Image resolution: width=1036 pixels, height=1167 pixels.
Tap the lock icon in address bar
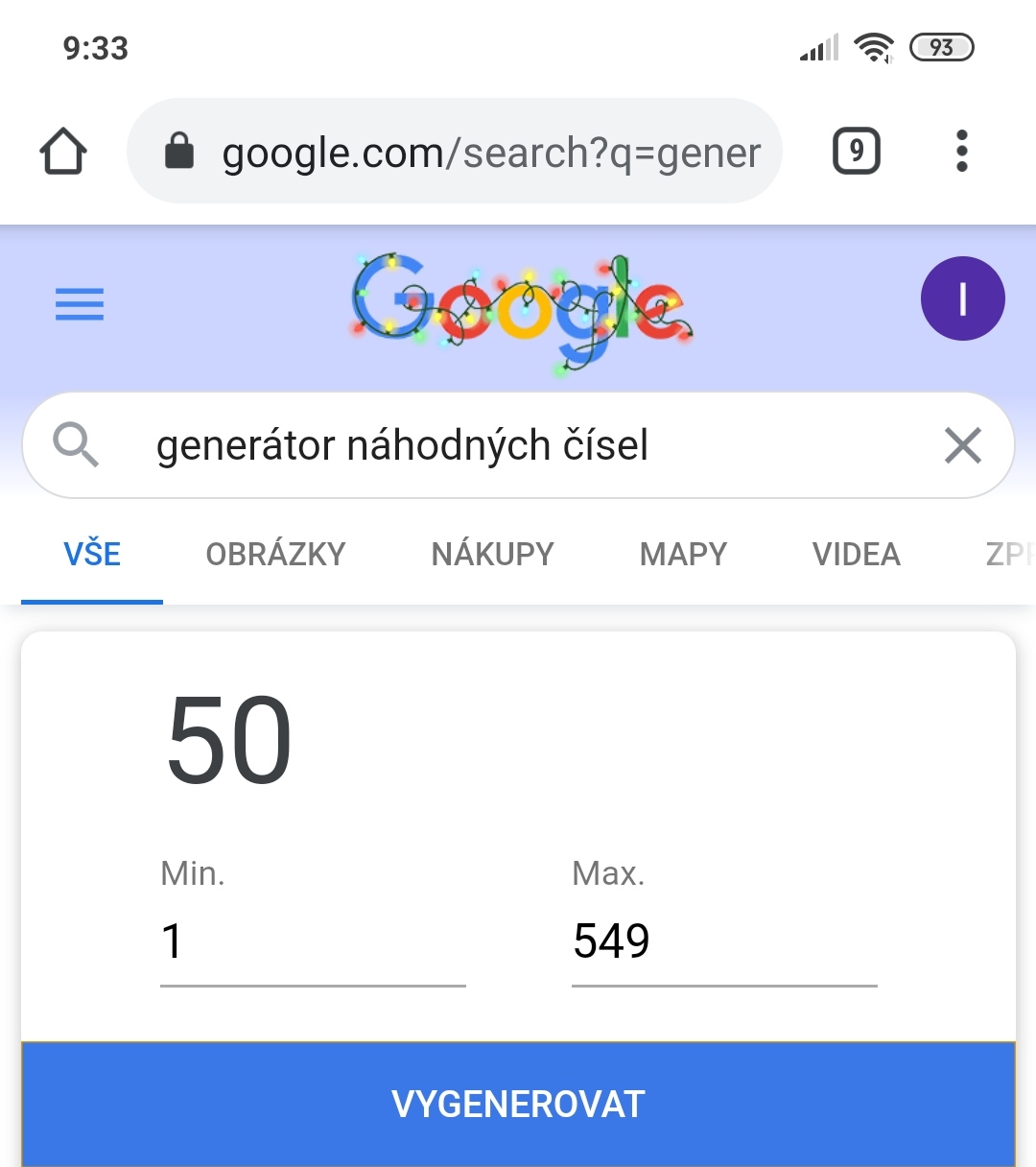179,152
